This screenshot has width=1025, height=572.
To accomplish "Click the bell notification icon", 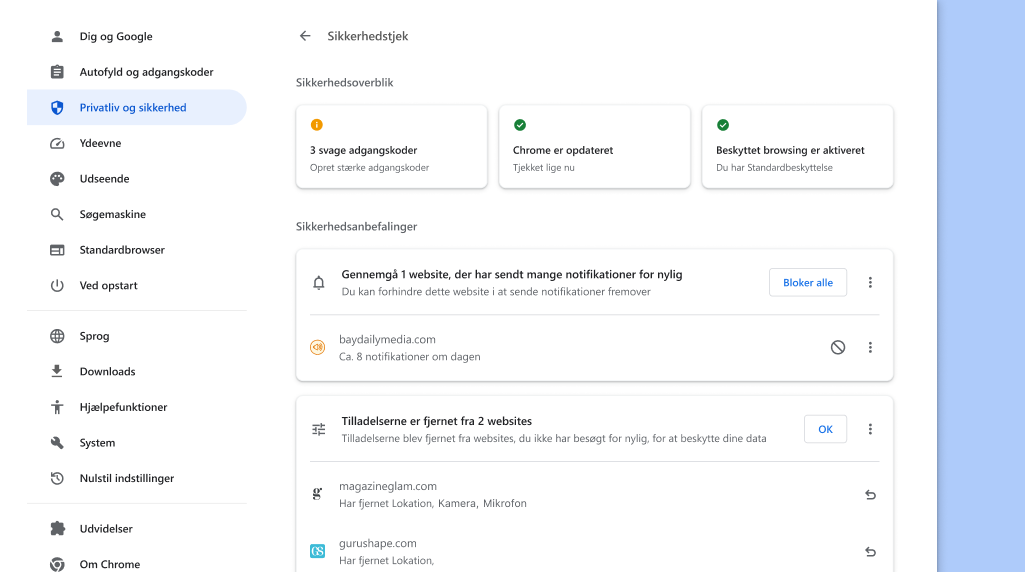I will click(318, 282).
